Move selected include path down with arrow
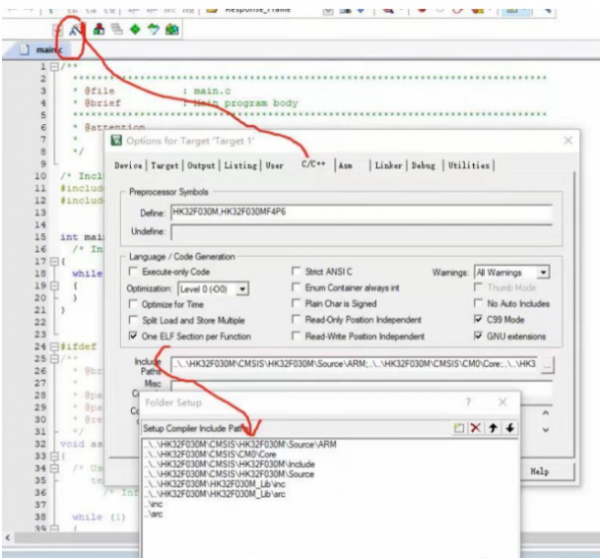This screenshot has width=600, height=558. pyautogui.click(x=509, y=427)
